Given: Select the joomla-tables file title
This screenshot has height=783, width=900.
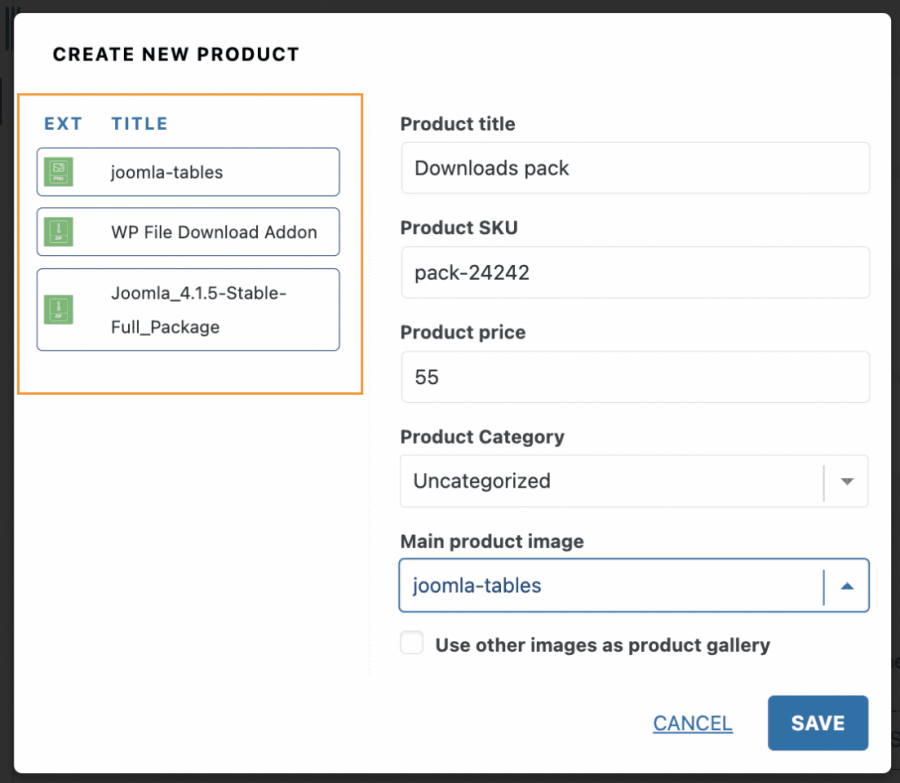Looking at the screenshot, I should [x=167, y=172].
